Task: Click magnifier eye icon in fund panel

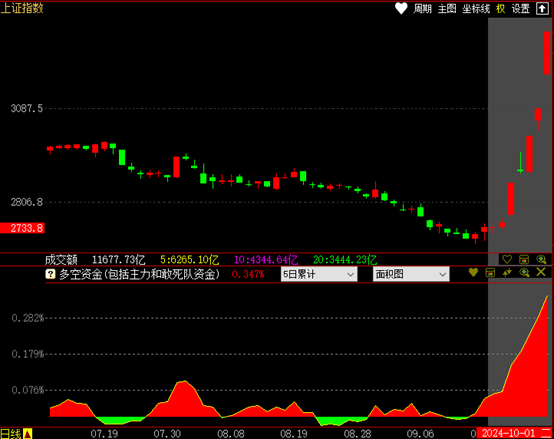Action: 524,272
